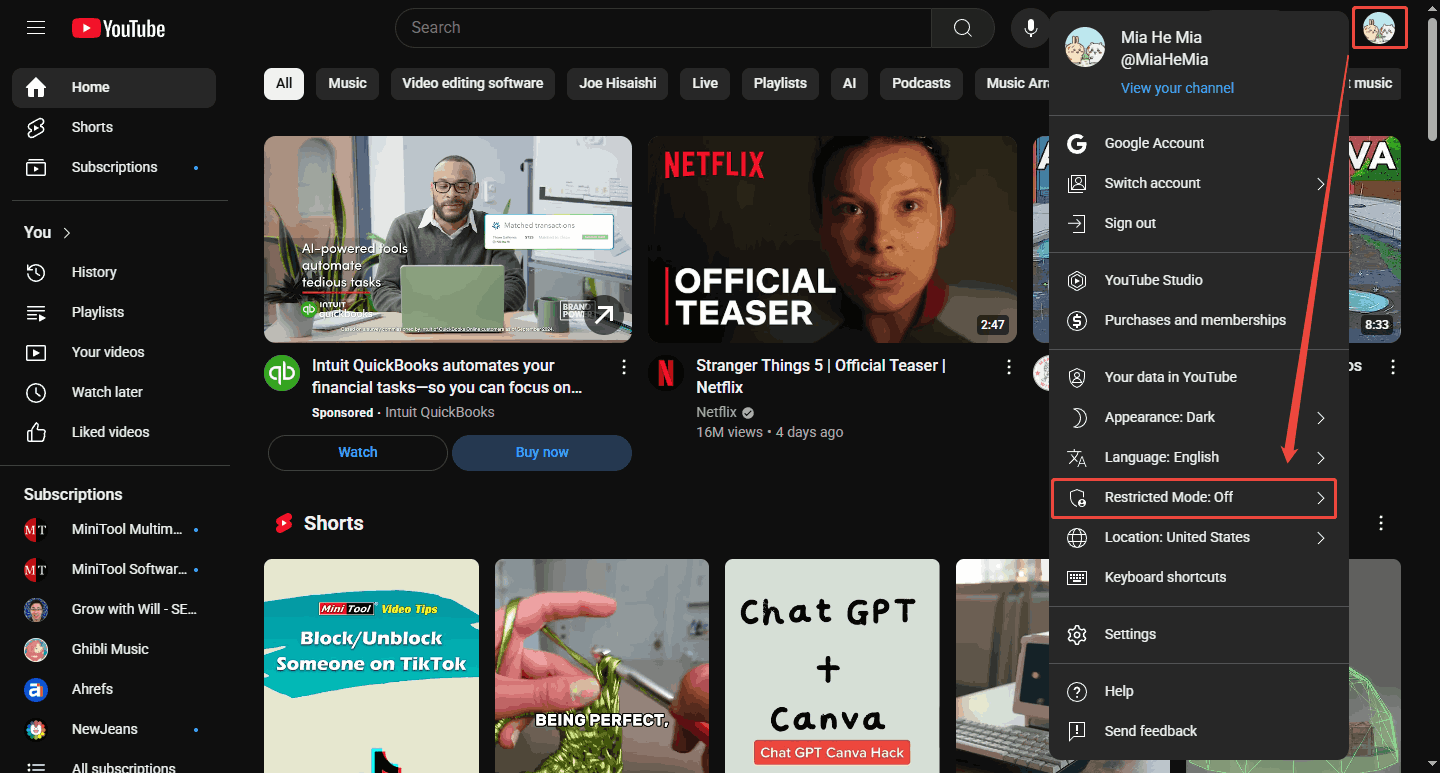1440x773 pixels.
Task: Open YouTube Studio from the menu
Action: coord(1199,280)
